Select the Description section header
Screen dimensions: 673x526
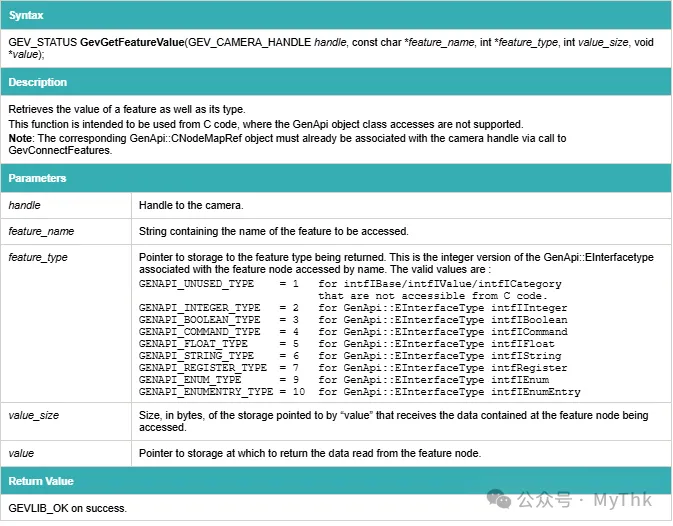(336, 82)
